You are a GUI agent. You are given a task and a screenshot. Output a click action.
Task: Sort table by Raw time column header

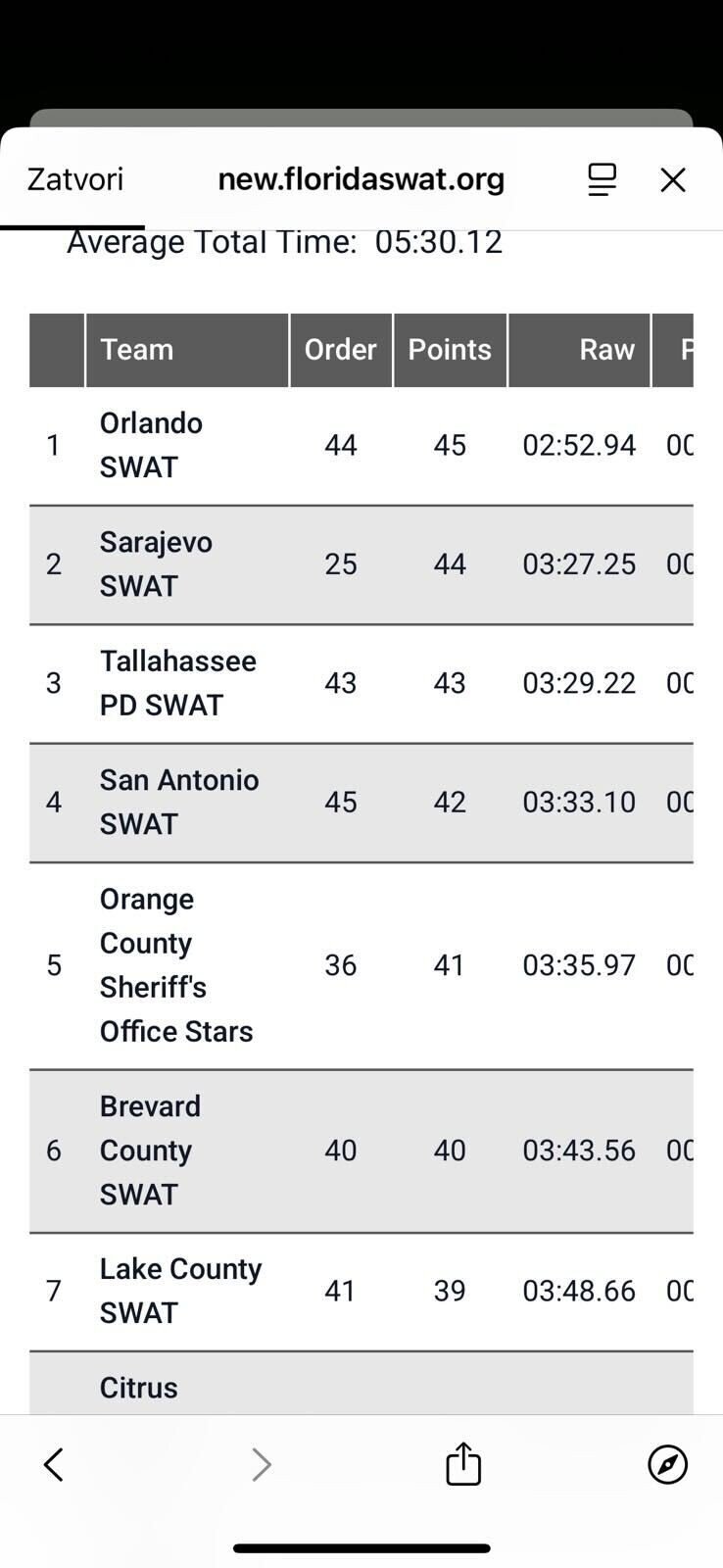coord(606,350)
